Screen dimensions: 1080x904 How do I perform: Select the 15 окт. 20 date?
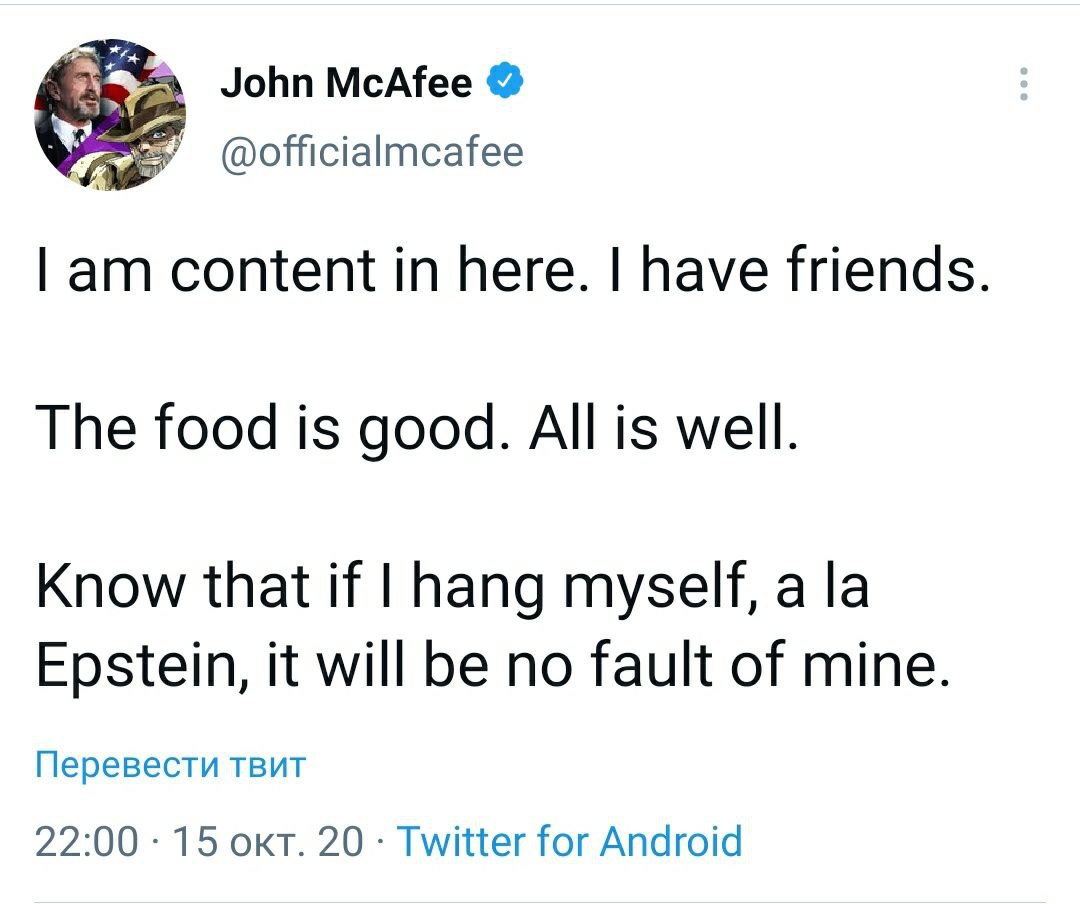pos(268,842)
